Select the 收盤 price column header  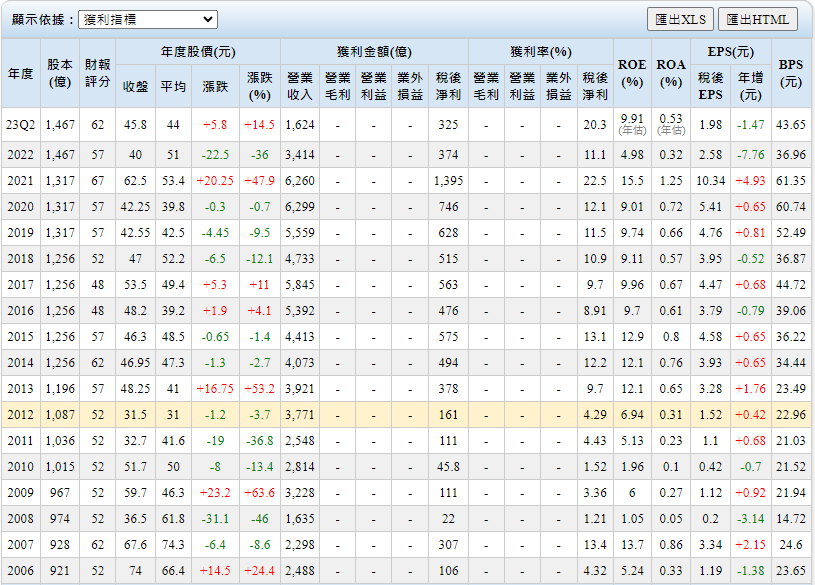point(135,87)
